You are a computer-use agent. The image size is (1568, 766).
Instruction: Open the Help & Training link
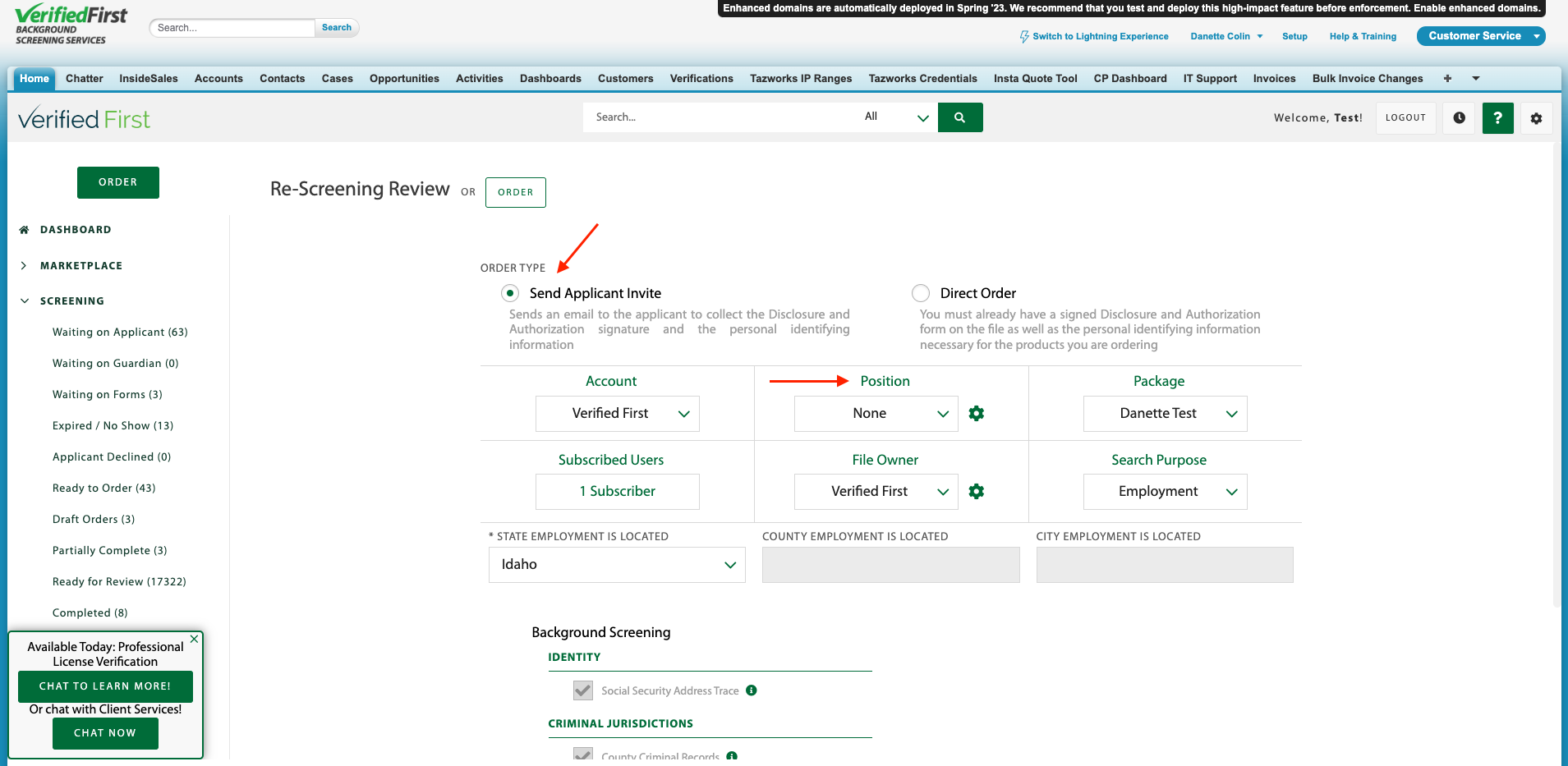(x=1363, y=37)
